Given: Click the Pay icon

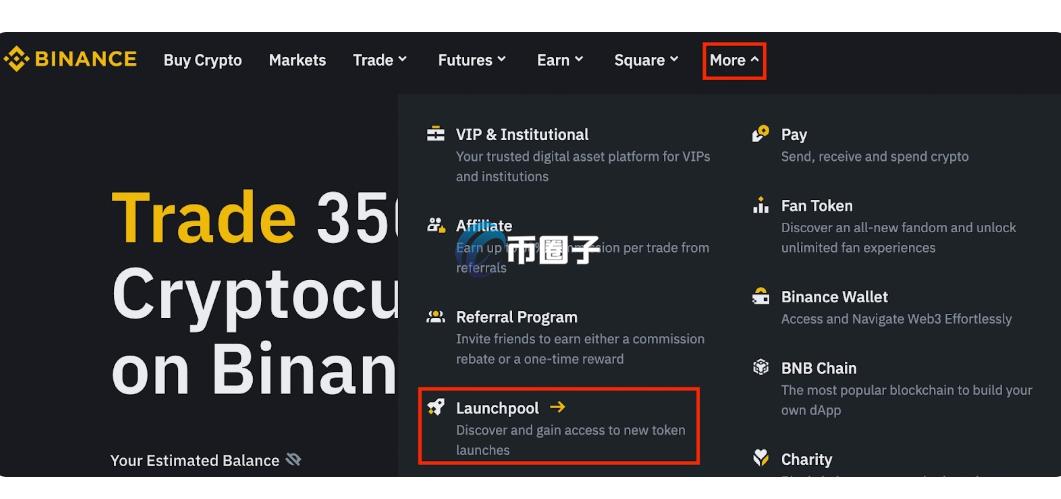Looking at the screenshot, I should coord(761,134).
